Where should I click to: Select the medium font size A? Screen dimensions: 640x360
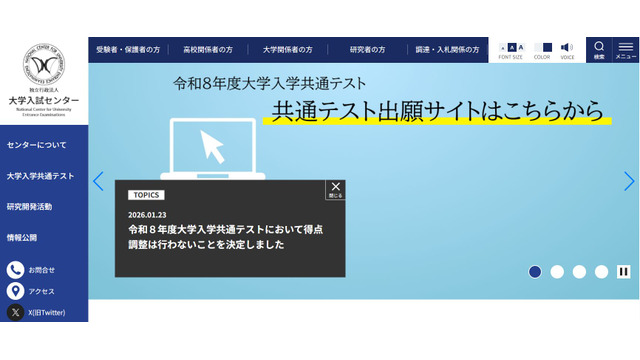pyautogui.click(x=512, y=47)
